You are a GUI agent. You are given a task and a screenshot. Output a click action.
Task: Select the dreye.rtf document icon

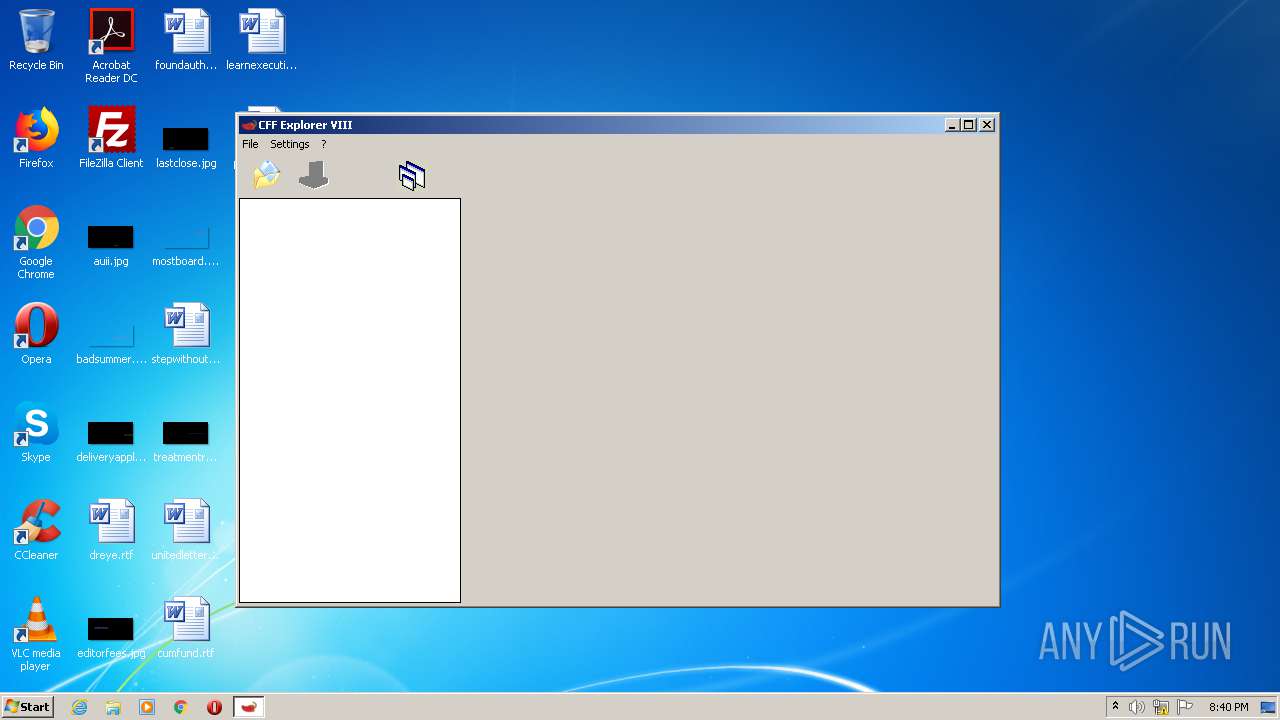coord(111,530)
